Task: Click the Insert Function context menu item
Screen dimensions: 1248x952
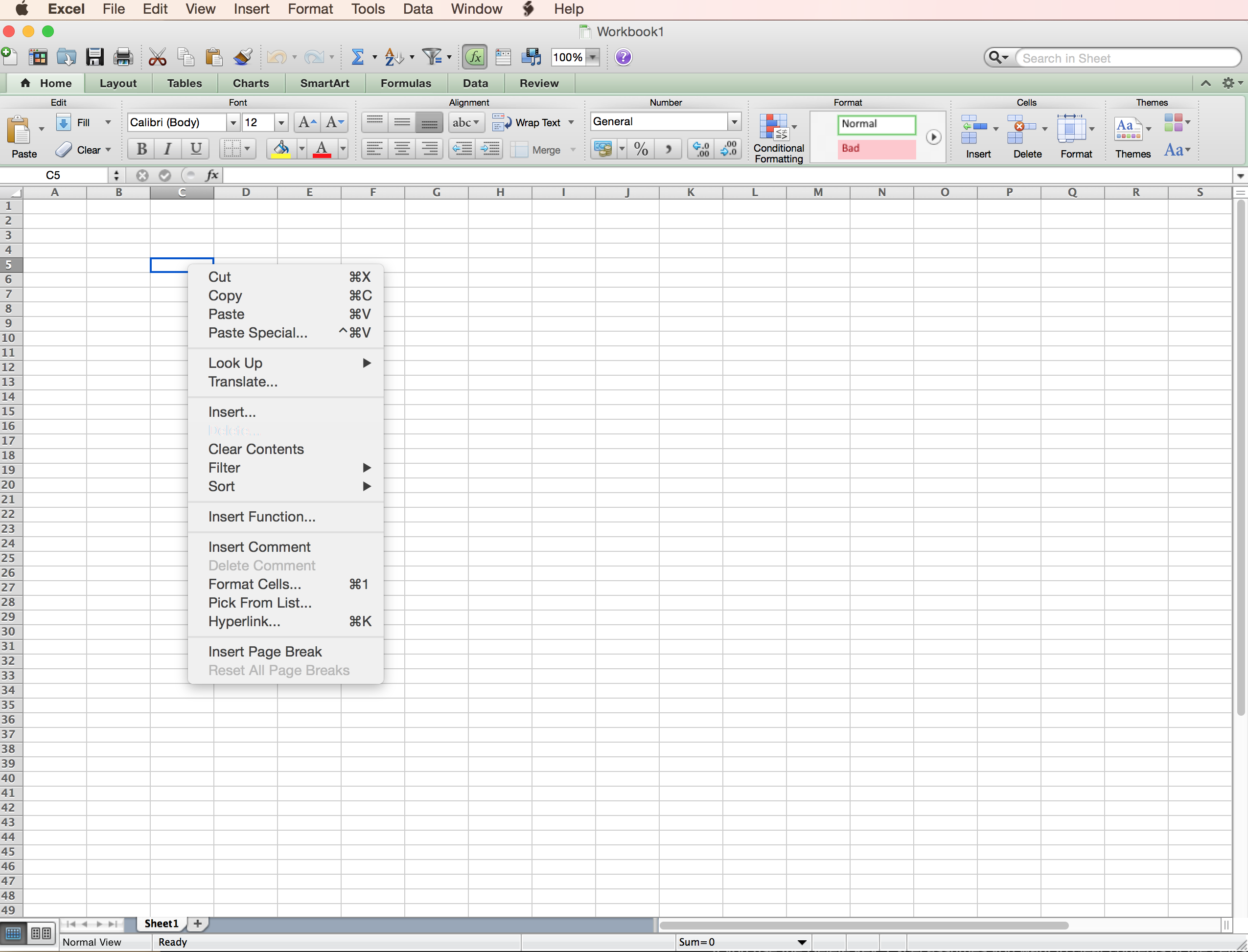Action: coord(261,516)
